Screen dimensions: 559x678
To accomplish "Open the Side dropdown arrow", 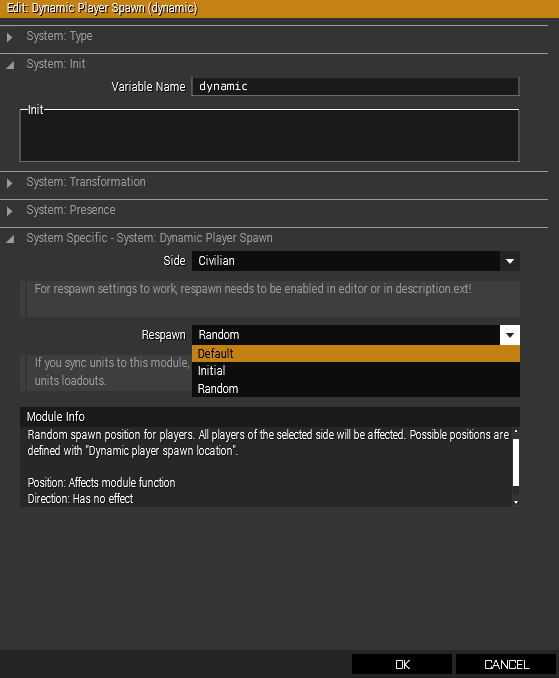I will pos(510,261).
